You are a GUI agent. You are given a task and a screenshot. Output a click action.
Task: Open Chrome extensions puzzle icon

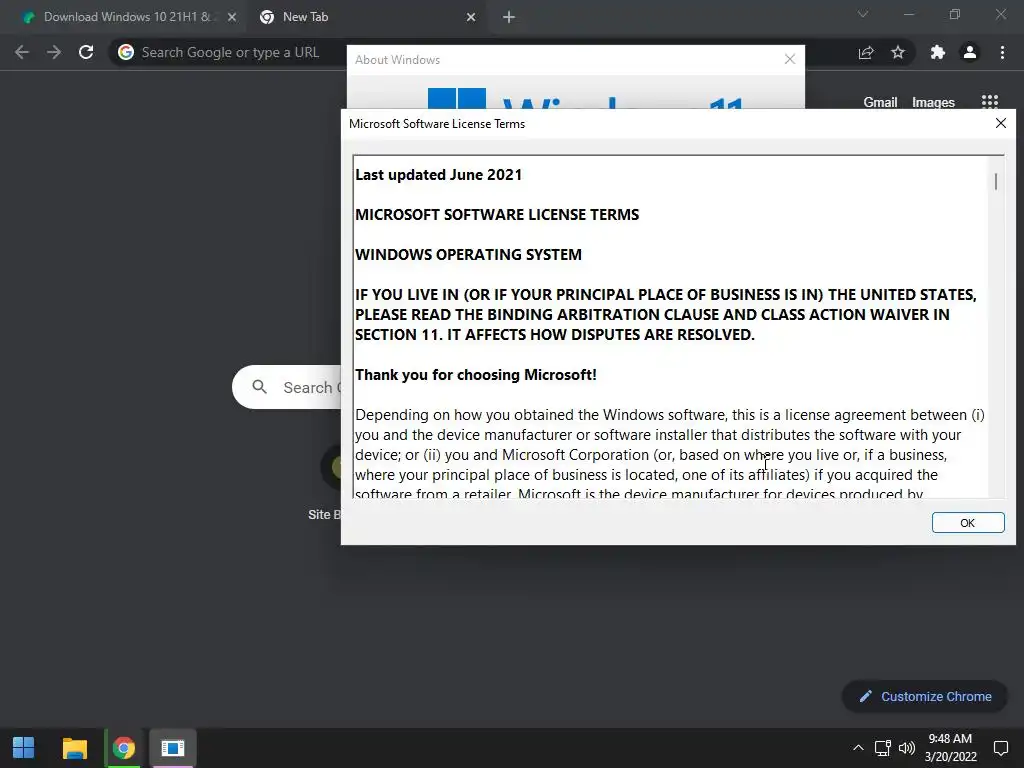click(938, 52)
